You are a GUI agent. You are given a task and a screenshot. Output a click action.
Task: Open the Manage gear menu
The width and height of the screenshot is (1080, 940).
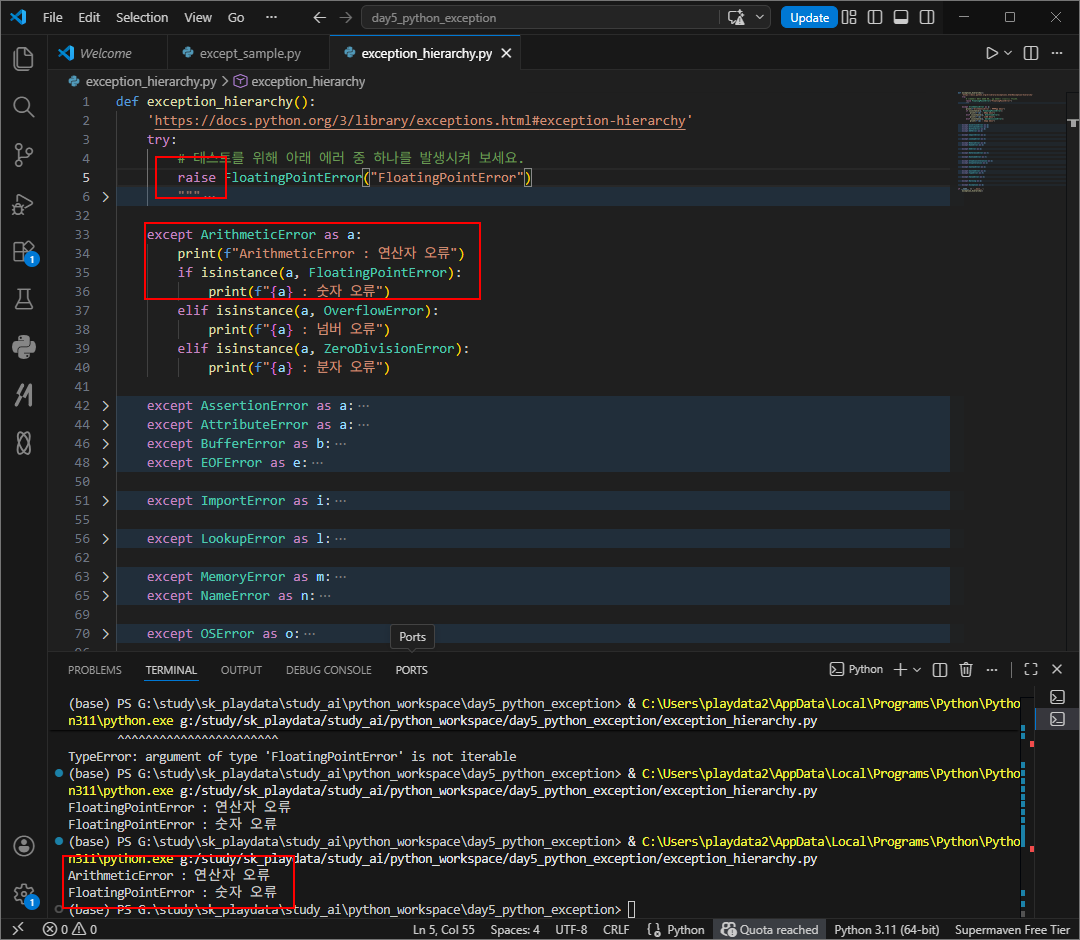click(x=23, y=894)
